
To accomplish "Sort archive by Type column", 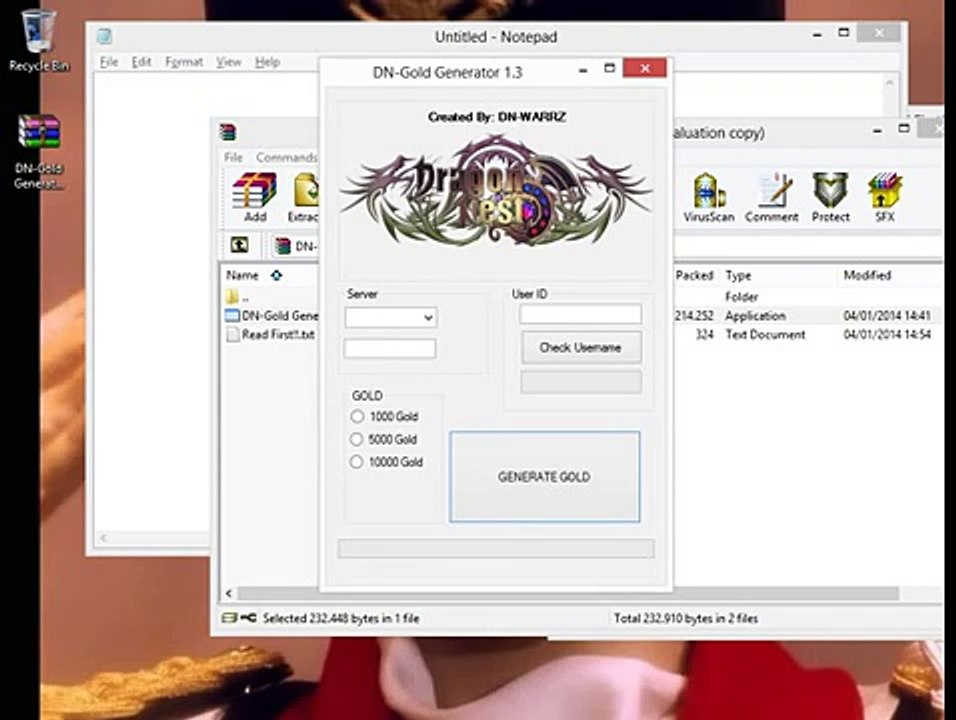I will (738, 276).
